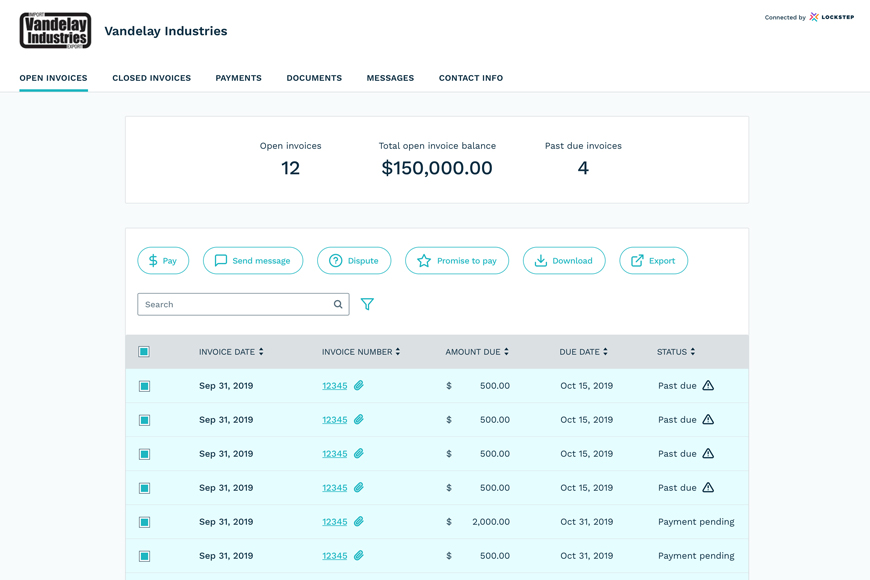
Task: Click the filter funnel icon
Action: (x=367, y=304)
